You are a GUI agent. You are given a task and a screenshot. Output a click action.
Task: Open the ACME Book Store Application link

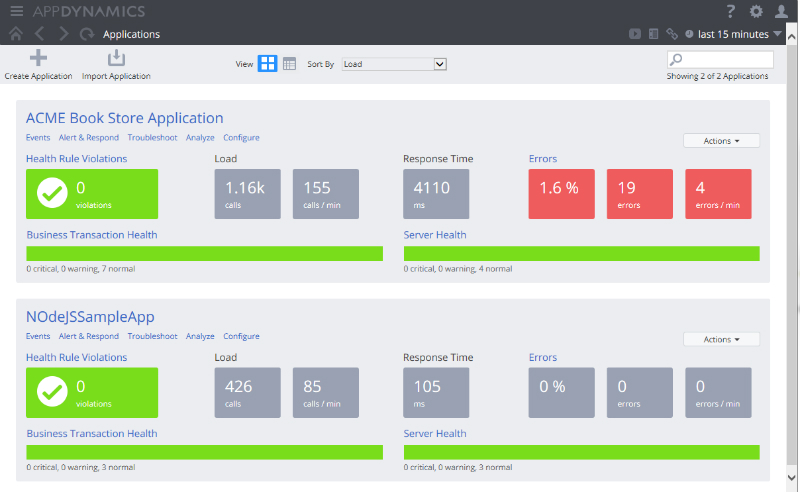click(x=124, y=118)
